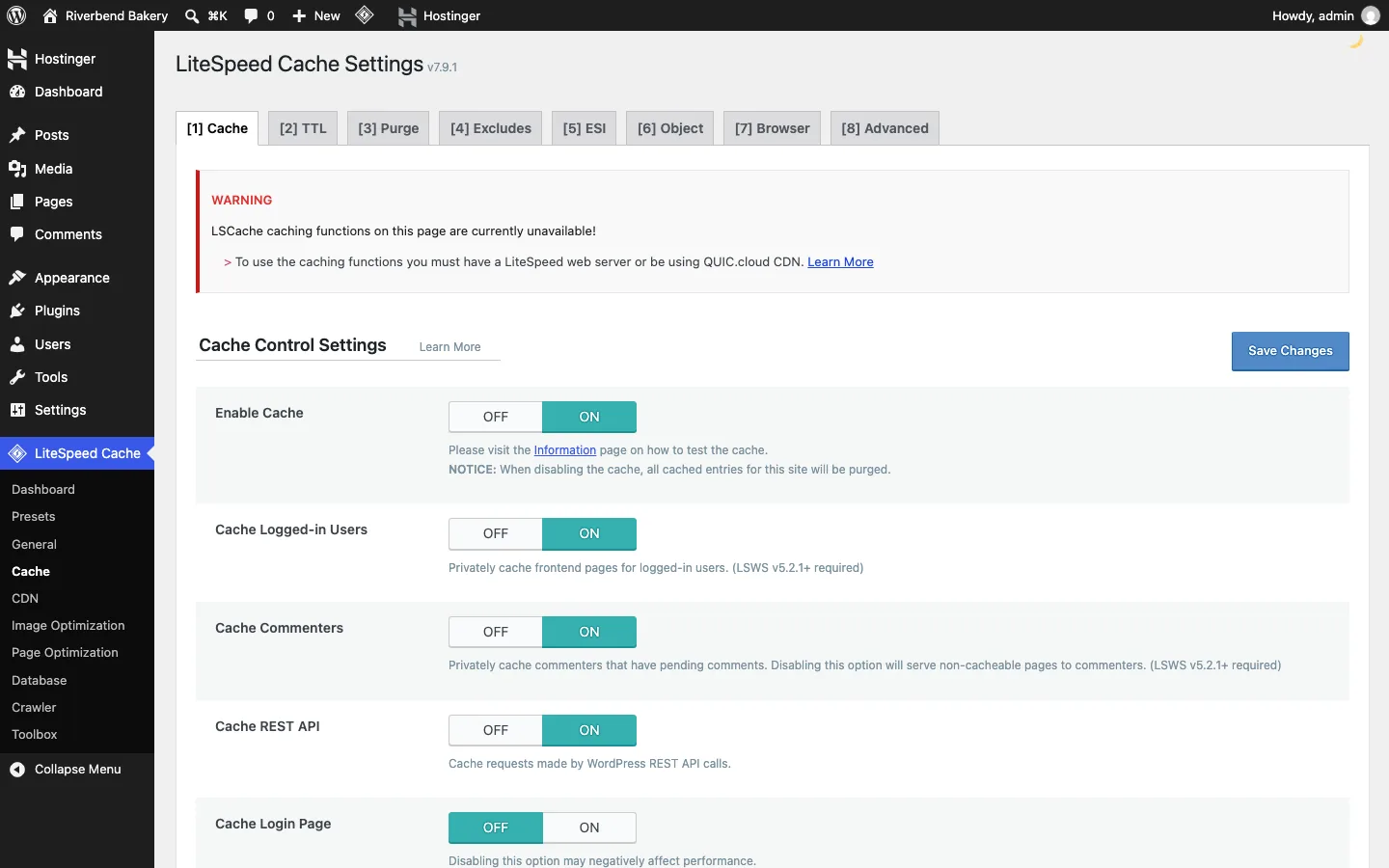Turn Enable Cache OFF
Viewport: 1389px width, 868px height.
496,417
